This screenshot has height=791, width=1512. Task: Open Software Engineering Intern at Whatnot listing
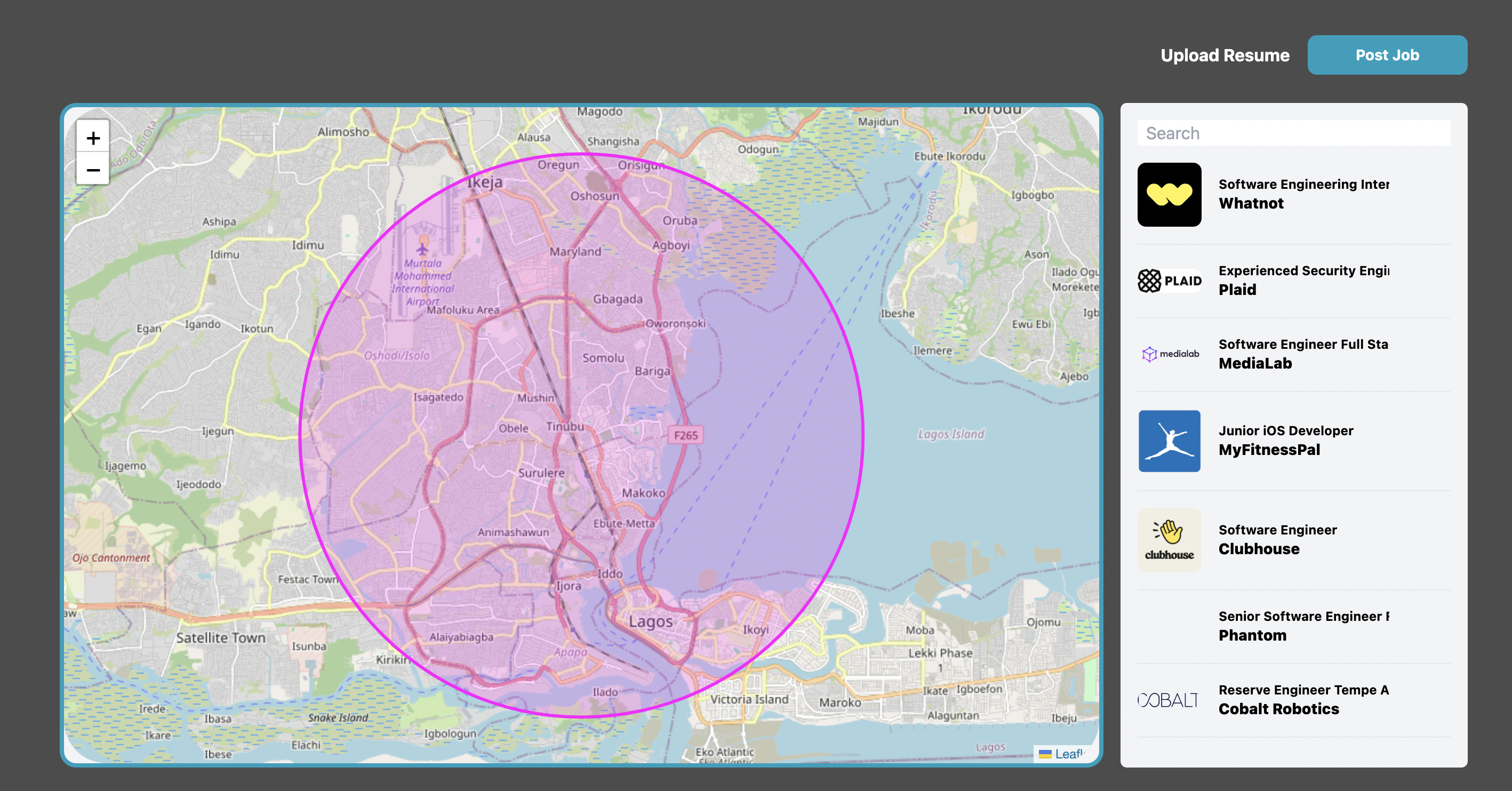(x=1303, y=184)
